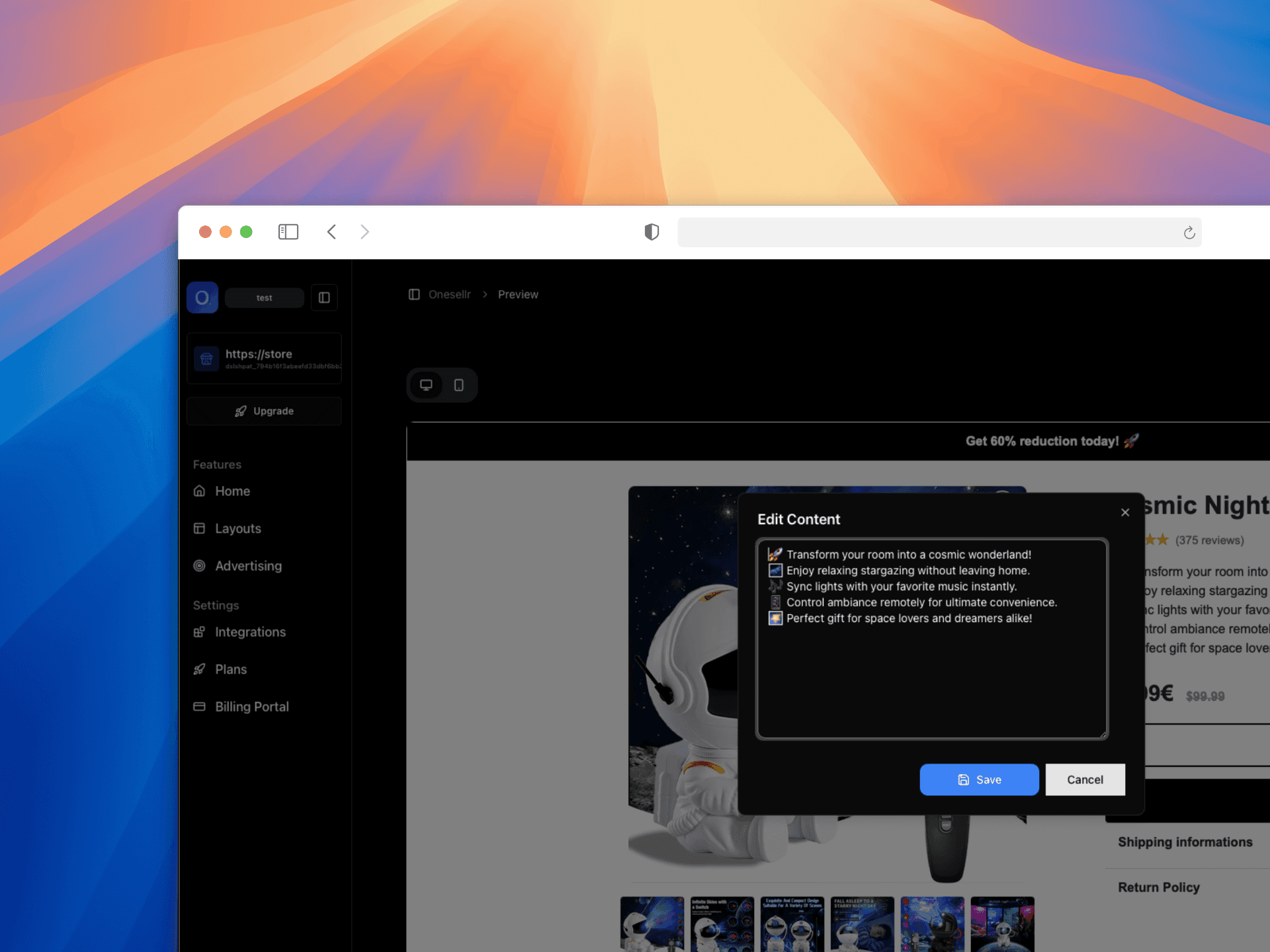Viewport: 1270px width, 952px height.
Task: Click the Home house icon
Action: click(x=199, y=491)
